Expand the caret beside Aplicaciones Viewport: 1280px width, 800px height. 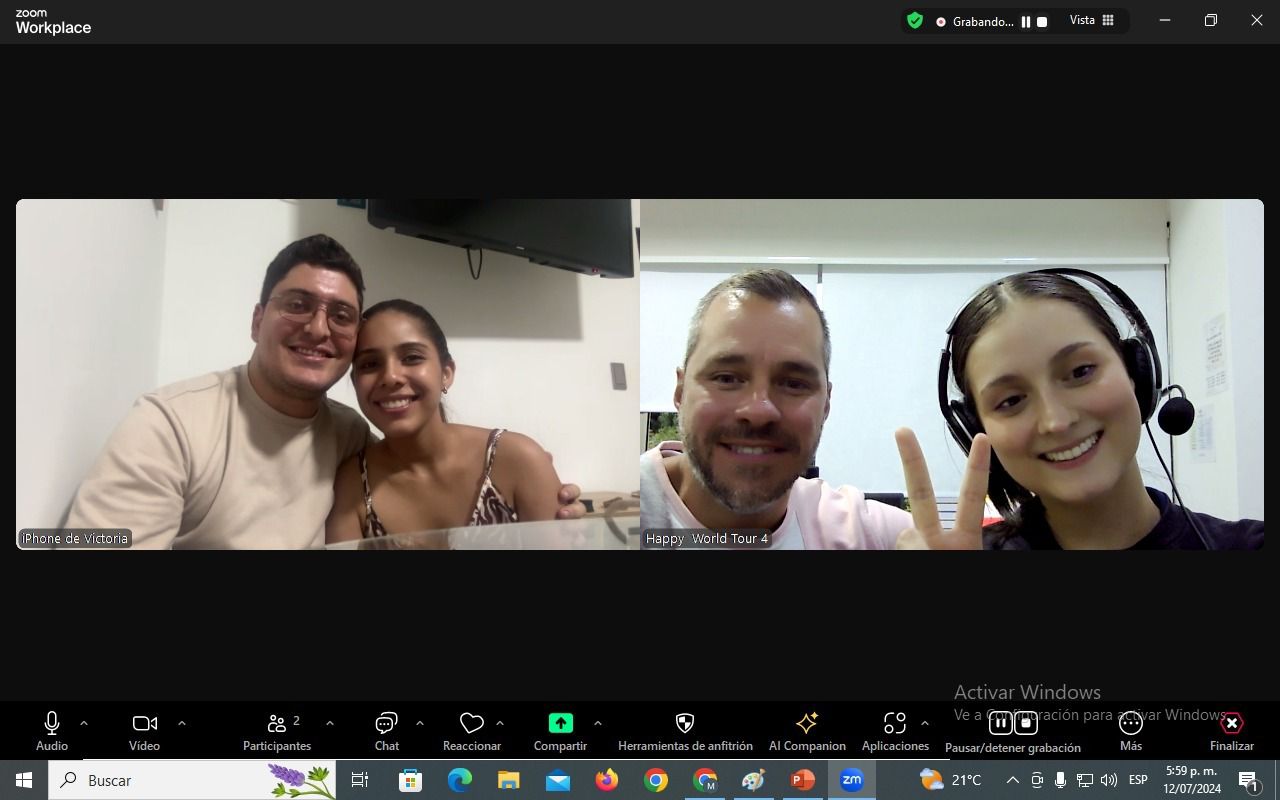click(925, 723)
